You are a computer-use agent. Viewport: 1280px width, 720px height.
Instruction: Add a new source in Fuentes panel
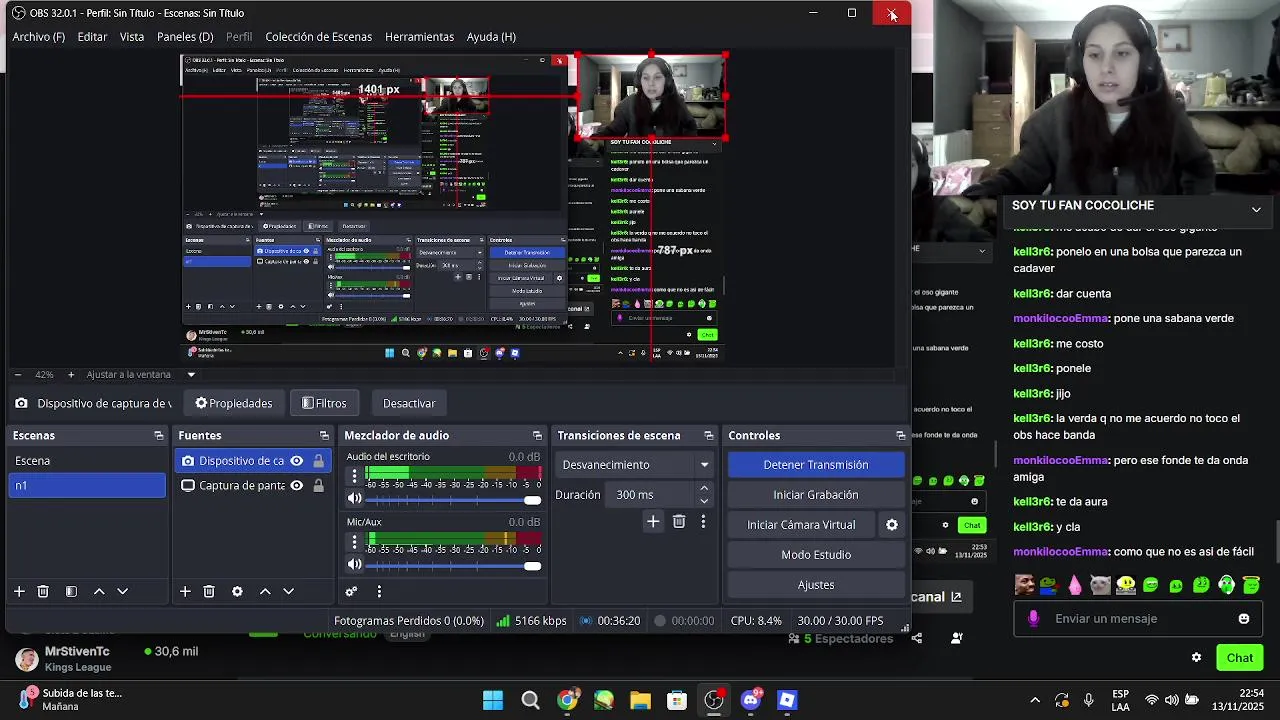point(185,591)
